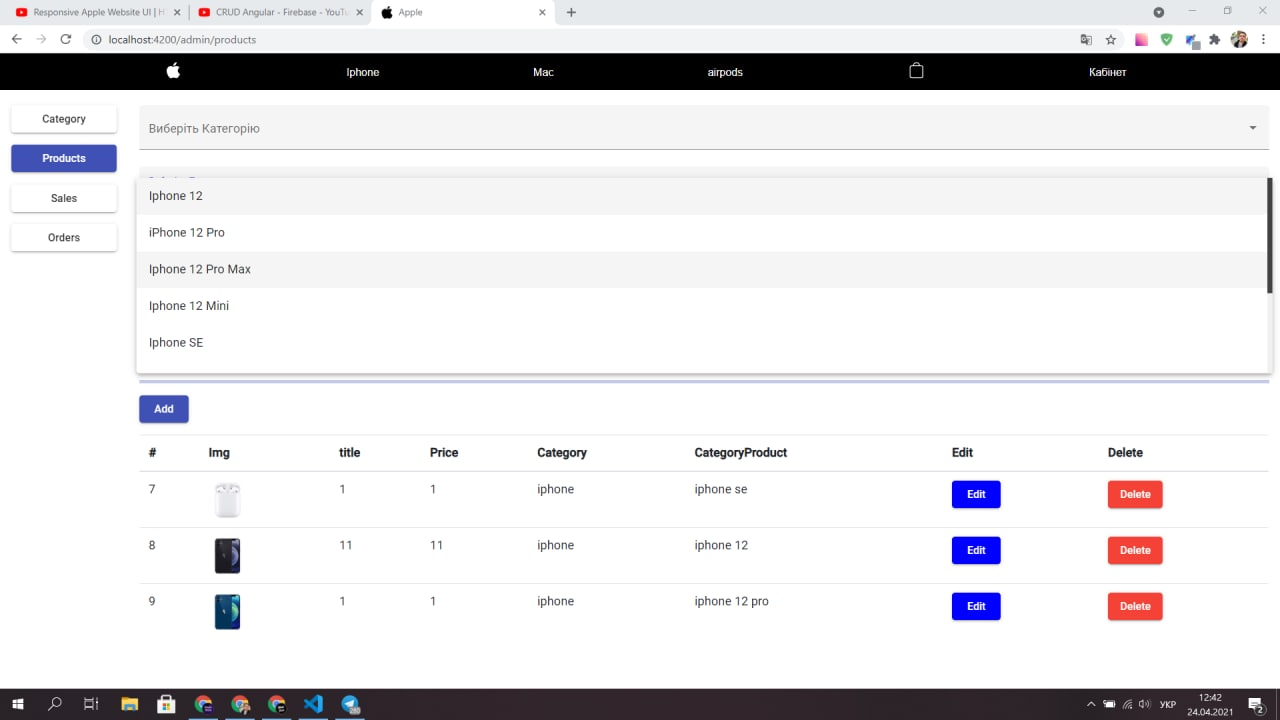Open the green shield AdGuard extension
1280x720 pixels.
pyautogui.click(x=1166, y=40)
